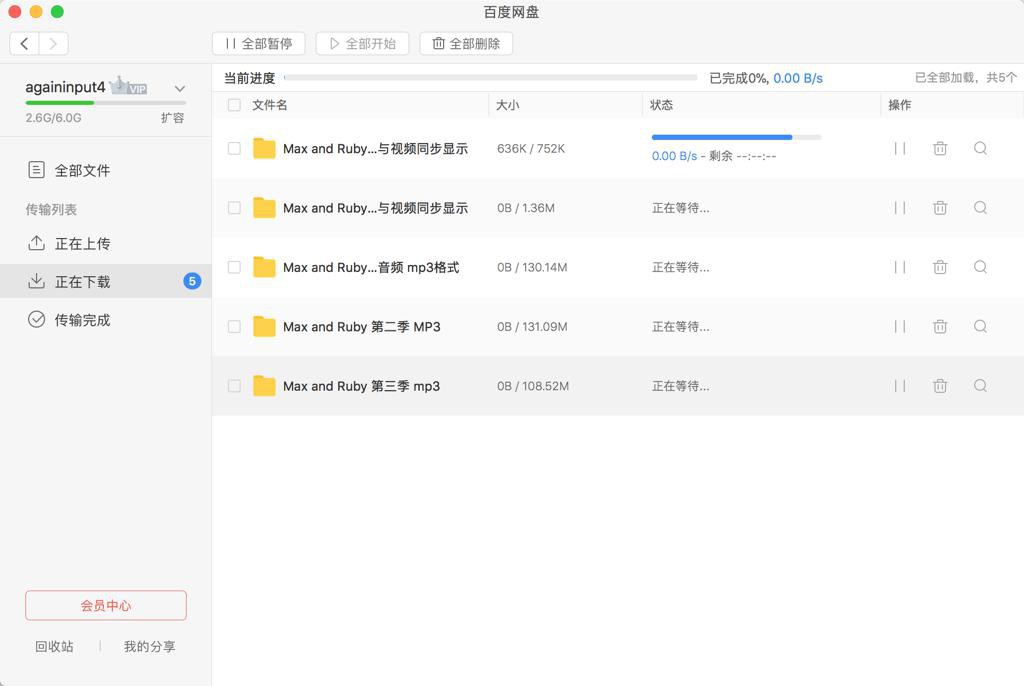Switch to 正在上传 list
This screenshot has height=686, width=1024.
105,244
